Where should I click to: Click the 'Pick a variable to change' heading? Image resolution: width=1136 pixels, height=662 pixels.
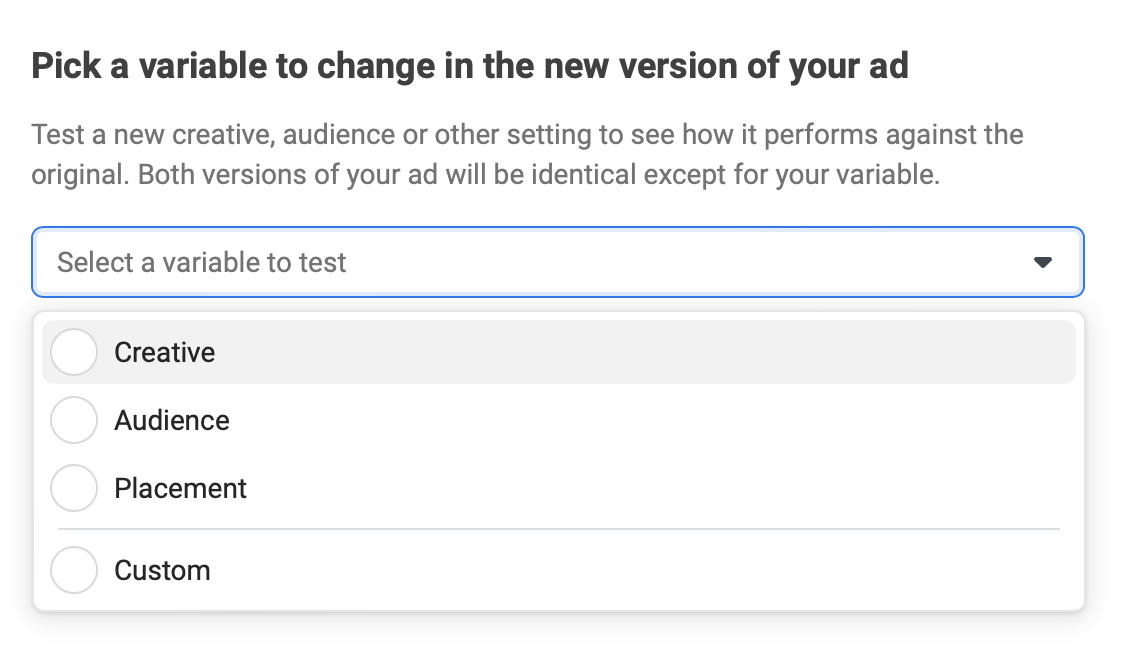coord(469,66)
